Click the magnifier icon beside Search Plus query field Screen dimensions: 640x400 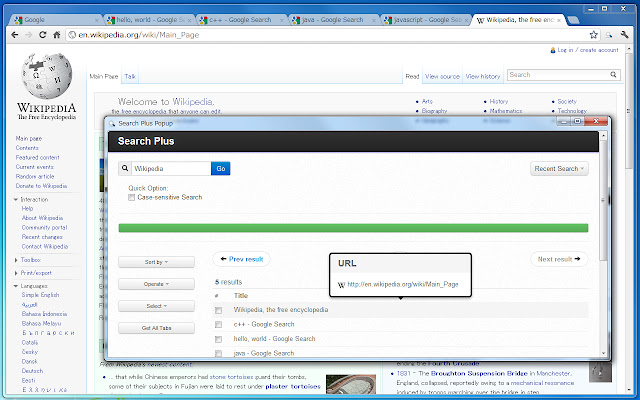(125, 168)
